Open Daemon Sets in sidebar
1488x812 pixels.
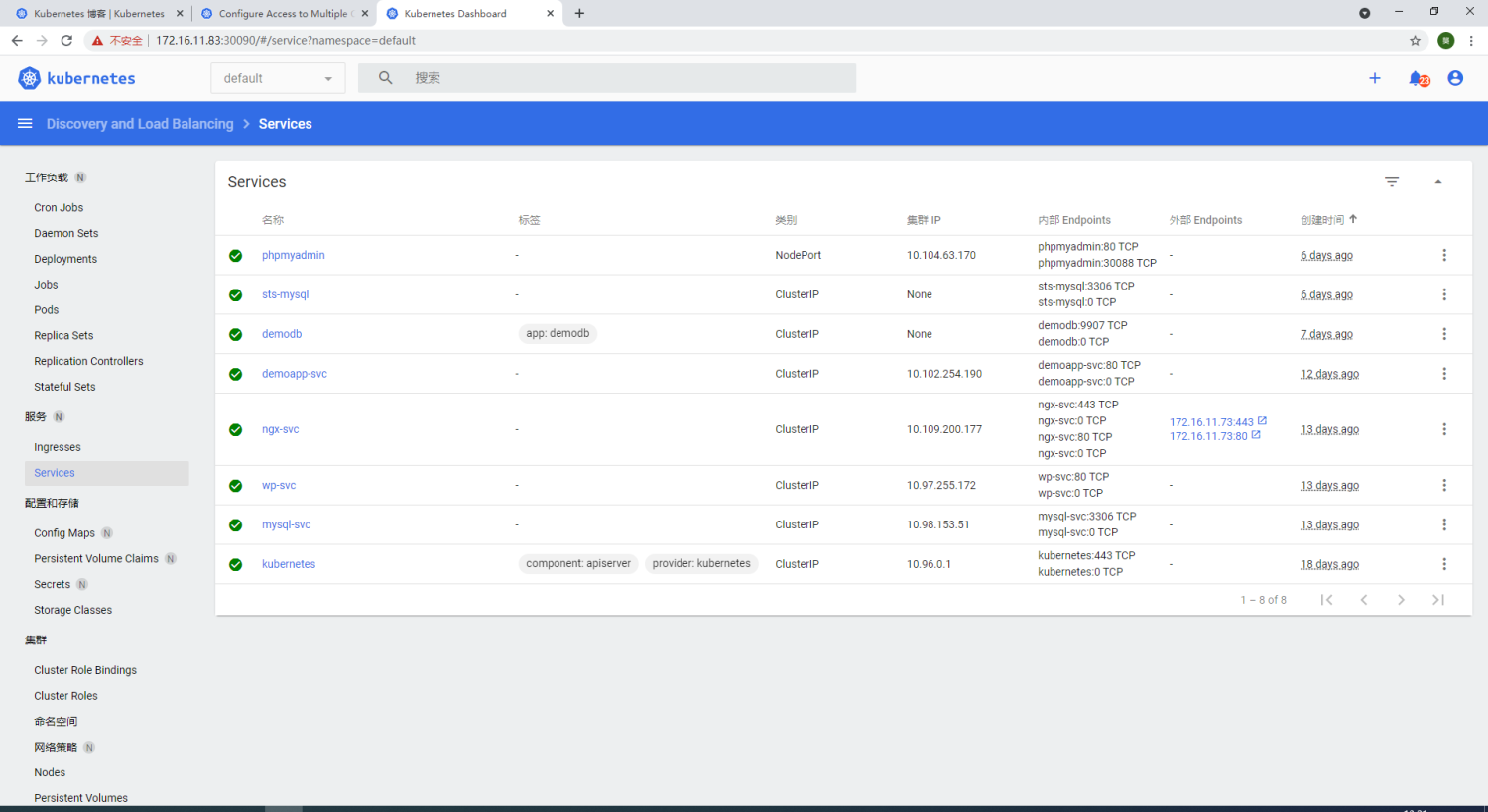(x=66, y=233)
